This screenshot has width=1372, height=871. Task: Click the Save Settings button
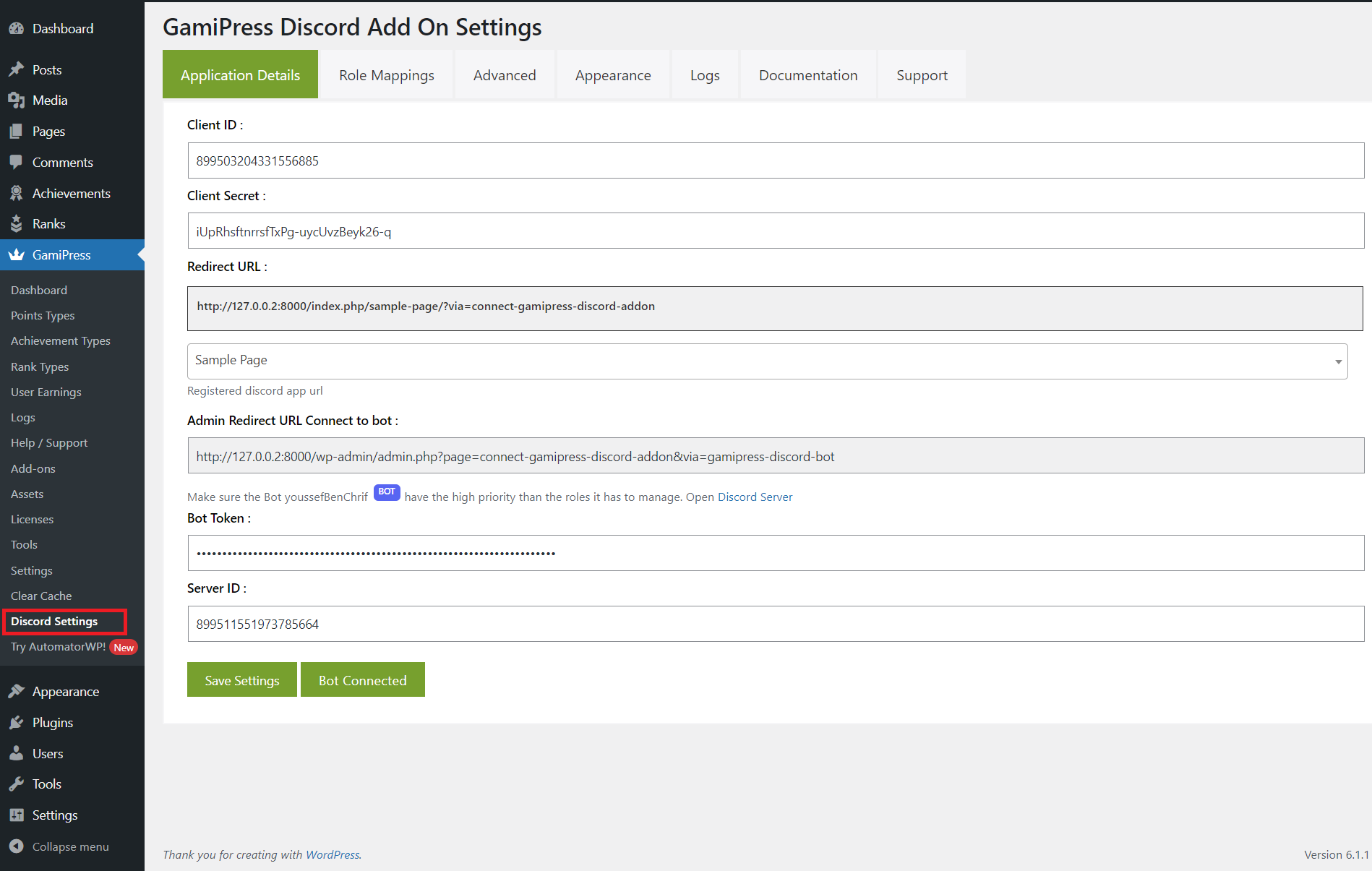(242, 680)
